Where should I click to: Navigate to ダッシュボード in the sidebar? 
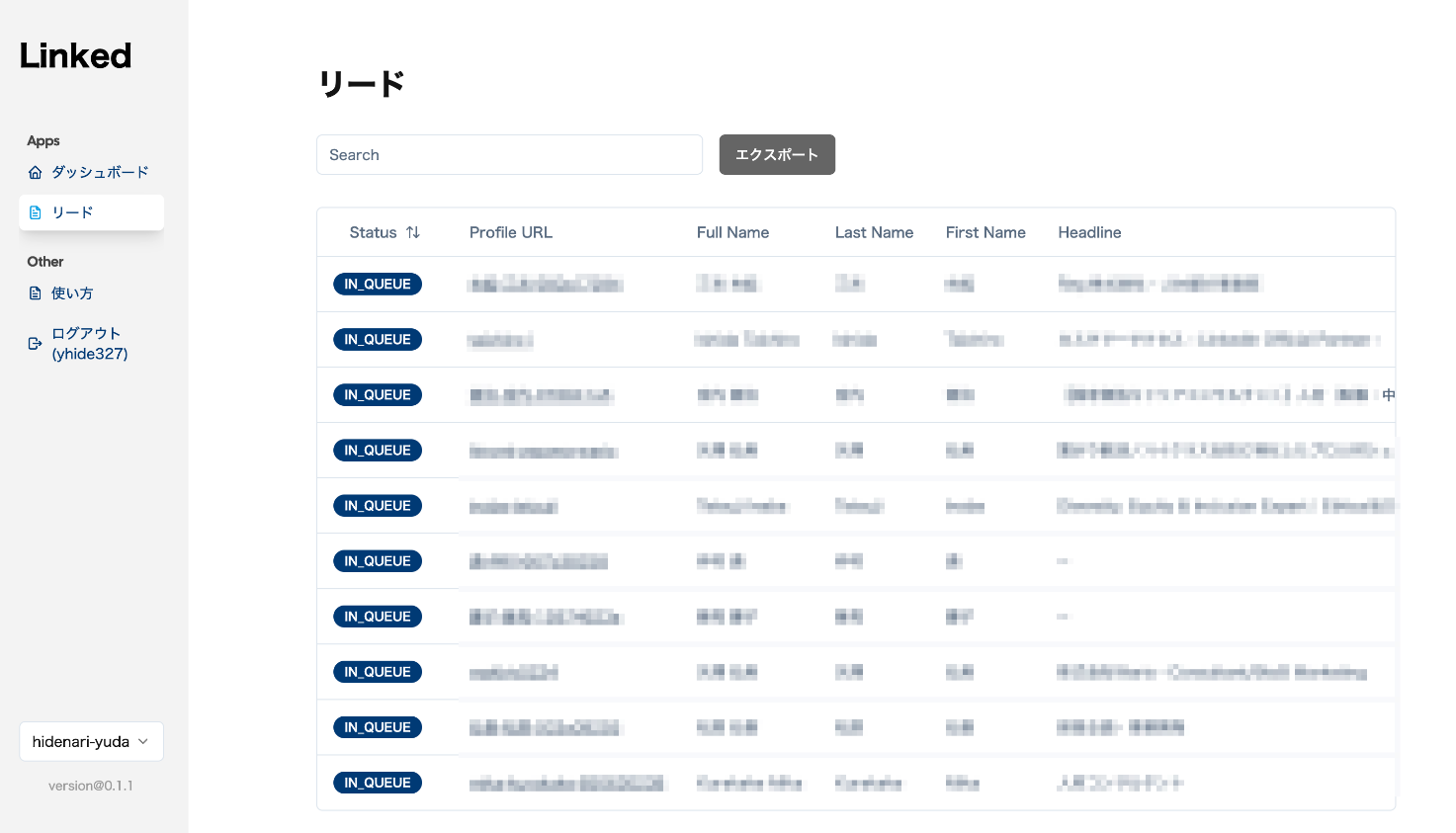99,171
